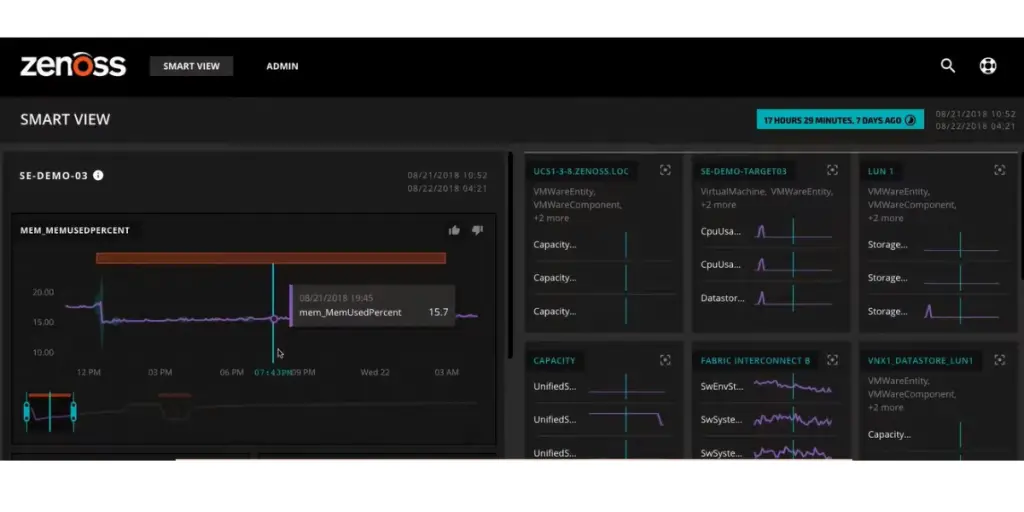
Task: Click the mini timeline range handle
Action: point(49,411)
